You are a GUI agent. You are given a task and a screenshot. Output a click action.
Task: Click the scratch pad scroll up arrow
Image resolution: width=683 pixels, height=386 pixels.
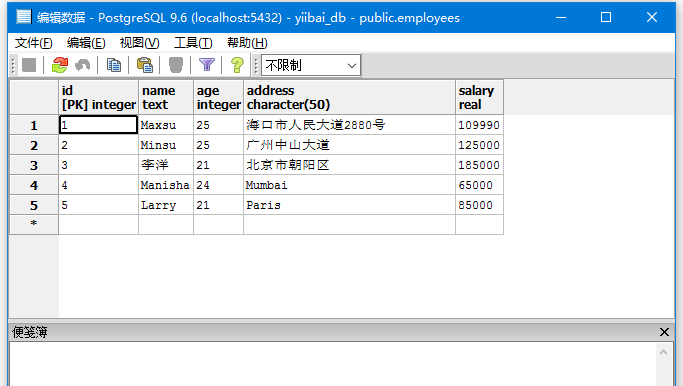pyautogui.click(x=663, y=352)
